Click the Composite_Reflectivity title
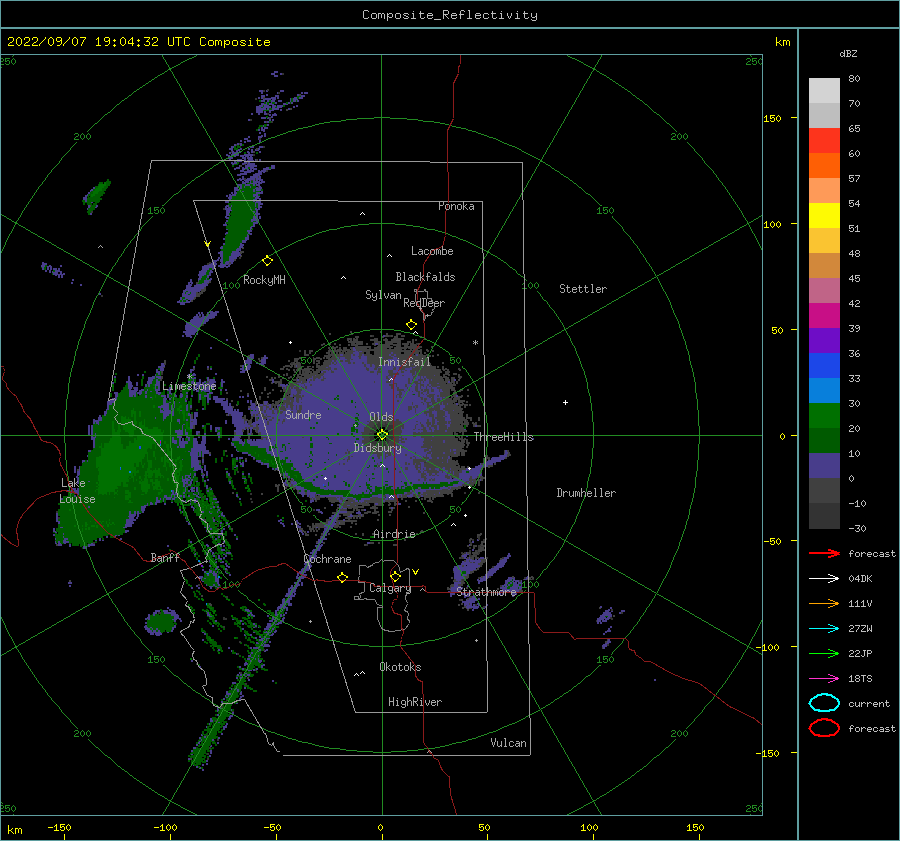 pos(450,15)
